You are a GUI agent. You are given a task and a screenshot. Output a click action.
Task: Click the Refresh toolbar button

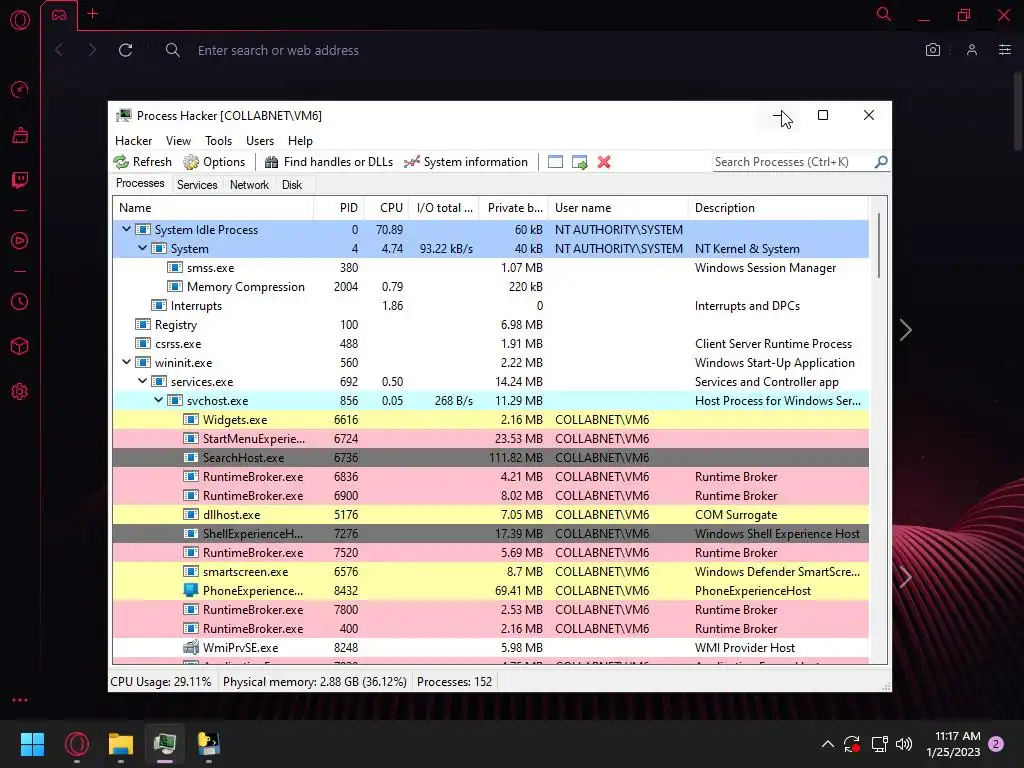[x=143, y=162]
